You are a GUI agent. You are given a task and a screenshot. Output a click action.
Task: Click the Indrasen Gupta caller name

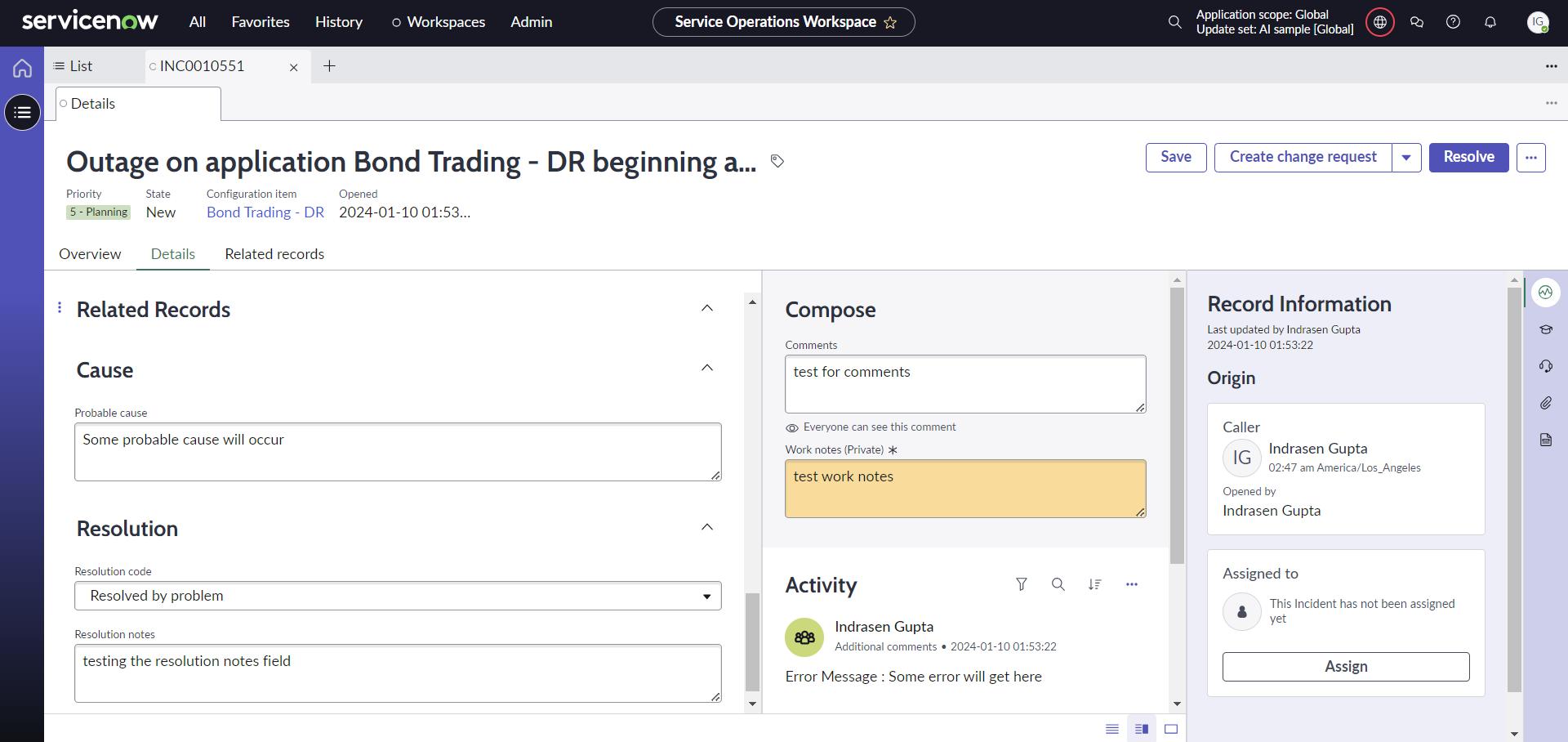[1317, 449]
